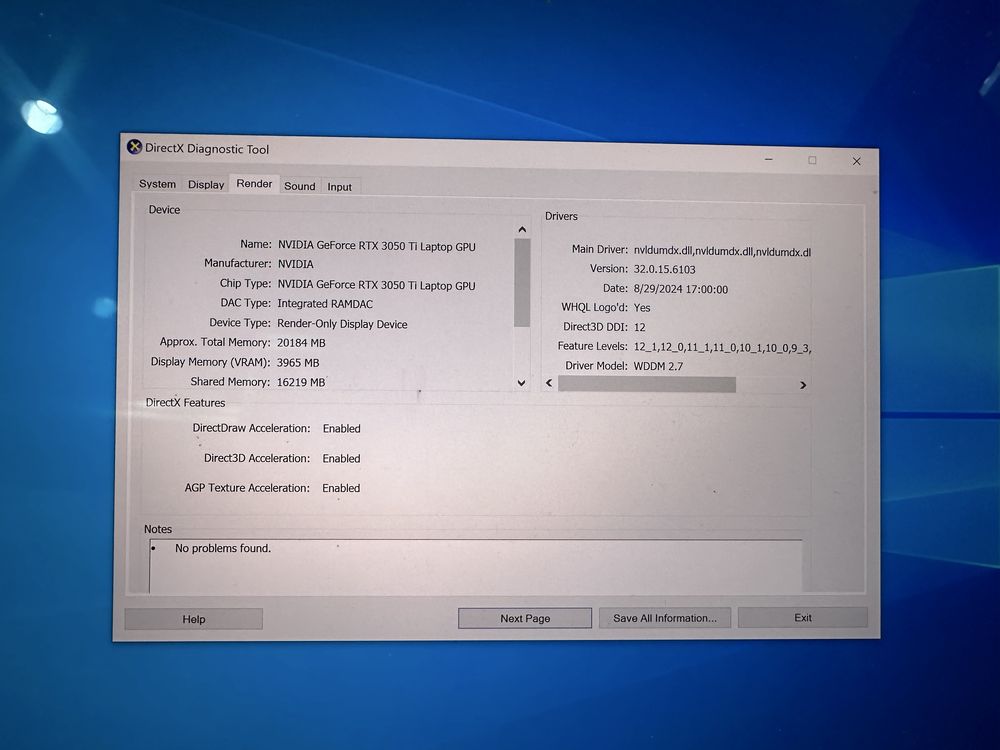Click Direct3D Acceleration Enabled status
Viewport: 1000px width, 750px height.
[x=341, y=459]
